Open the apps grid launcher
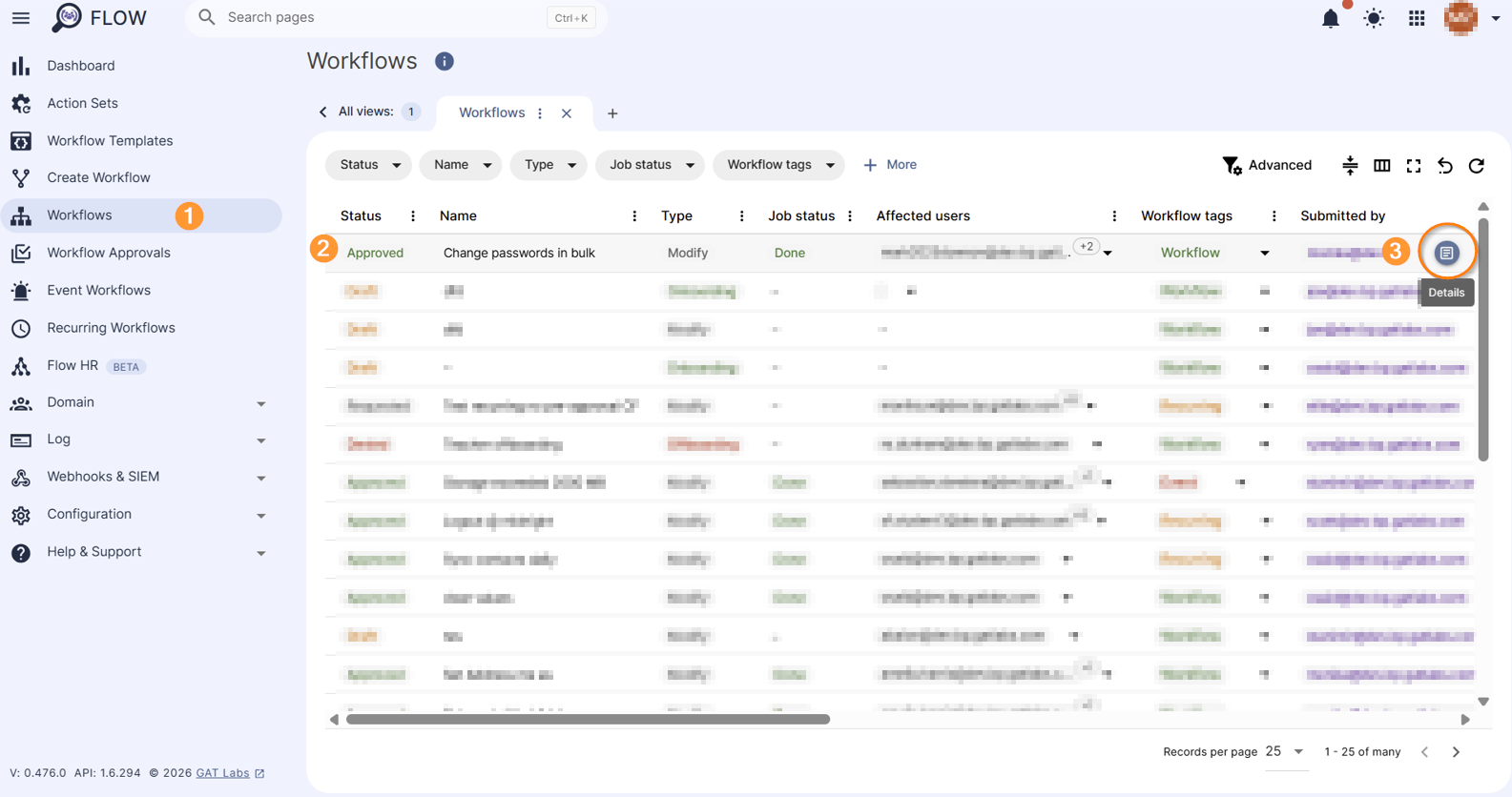The height and width of the screenshot is (797, 1512). (x=1417, y=18)
